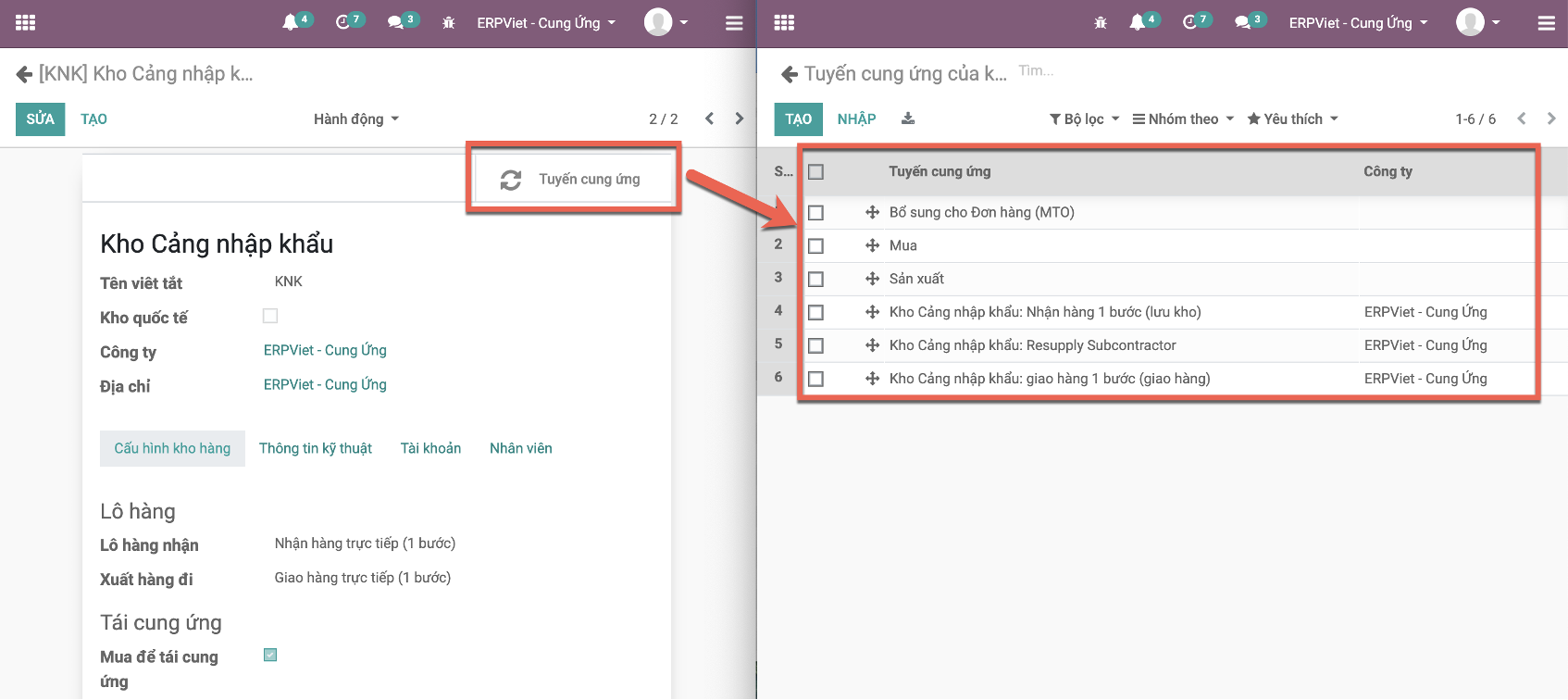Click the download export icon beside NHẬP

[x=908, y=119]
